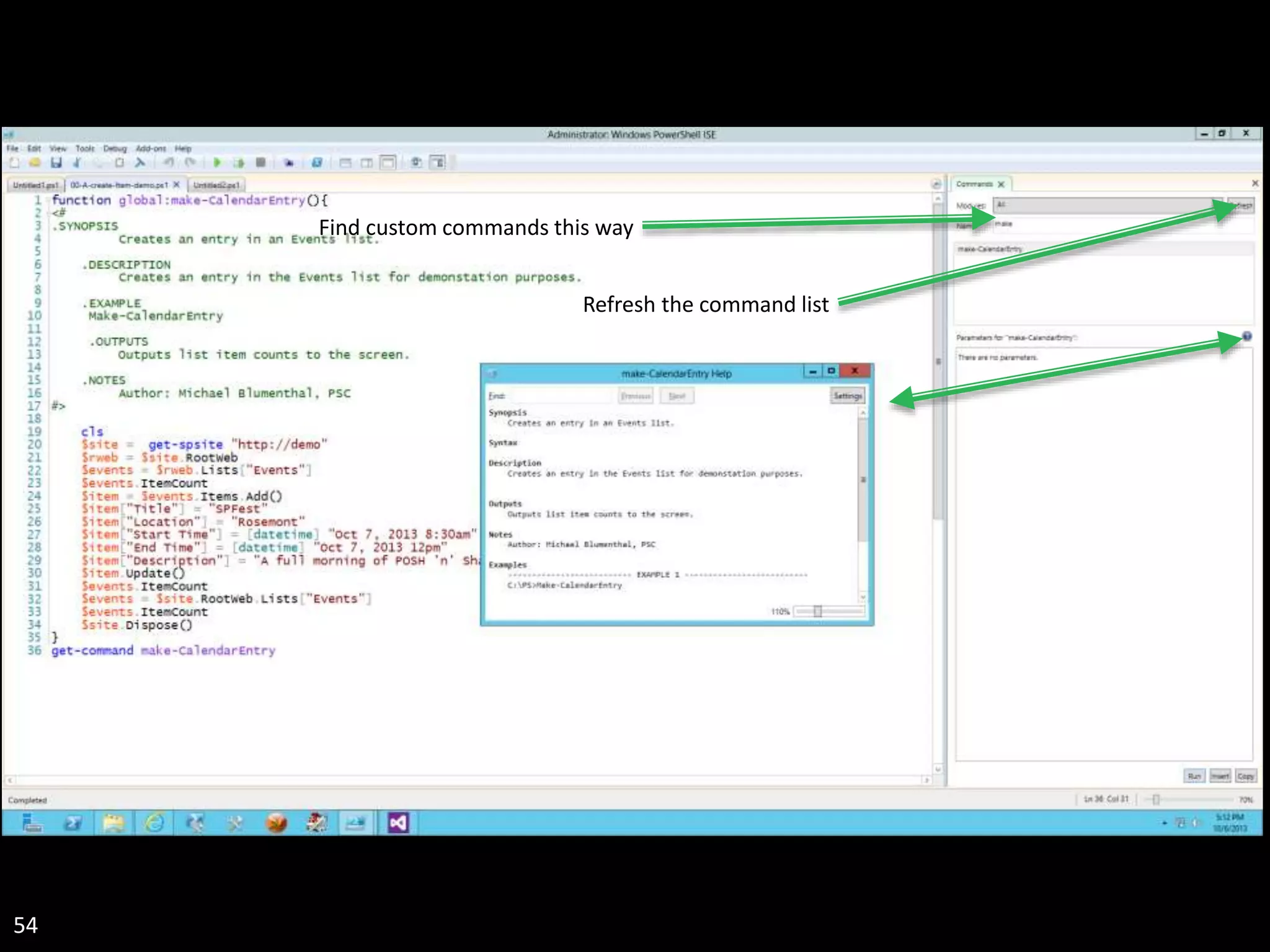
Task: Switch to the Untitled2.ps1 tab
Action: [x=216, y=185]
